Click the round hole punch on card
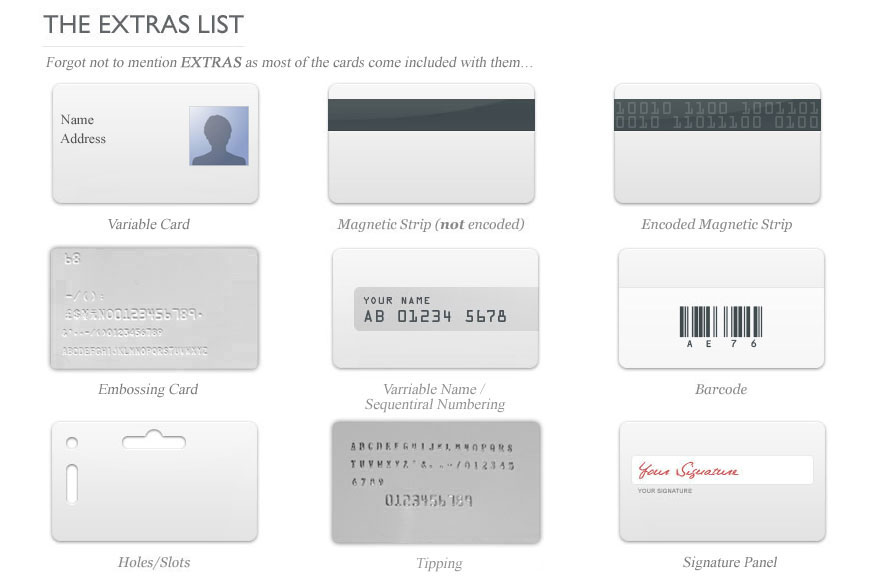The image size is (886, 580). coord(72,443)
